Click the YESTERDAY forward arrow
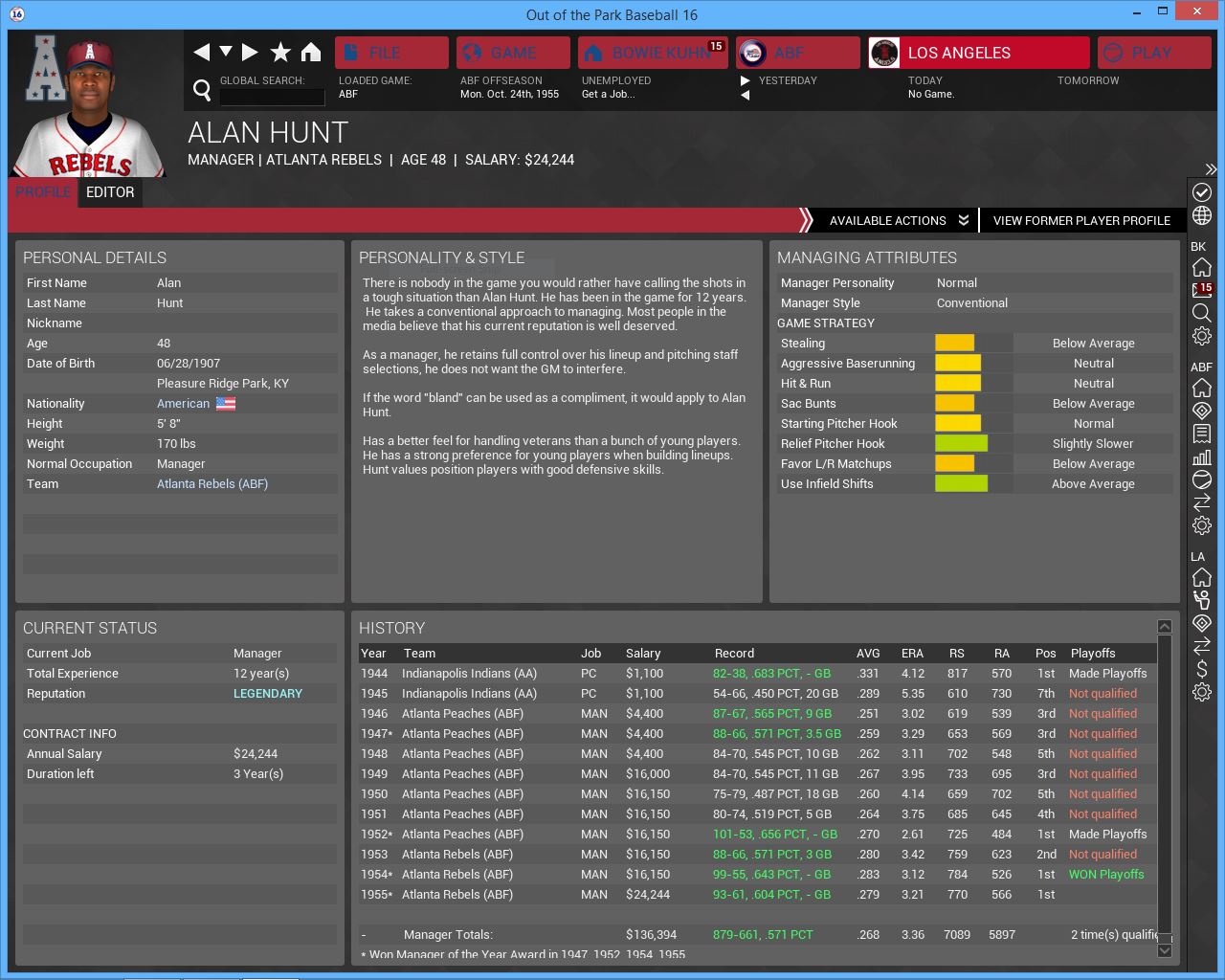The width and height of the screenshot is (1225, 980). tap(746, 81)
